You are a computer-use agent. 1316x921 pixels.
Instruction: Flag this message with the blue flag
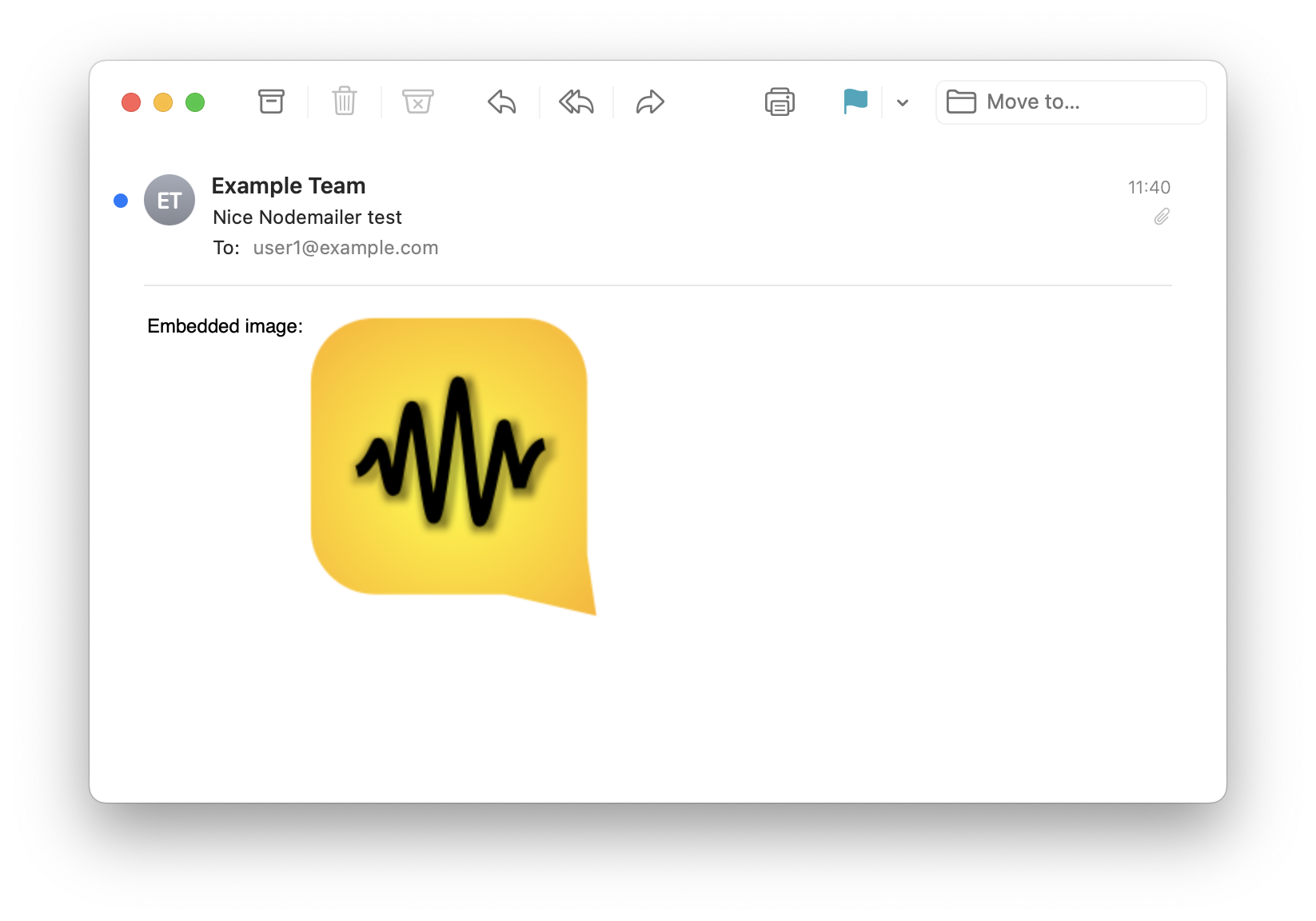click(x=855, y=102)
